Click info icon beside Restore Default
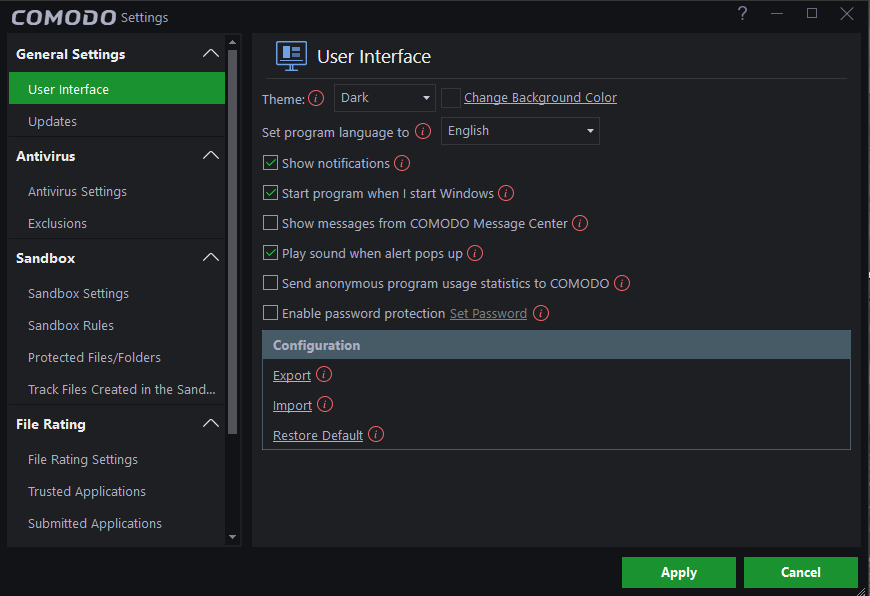The width and height of the screenshot is (870, 596). click(x=375, y=435)
